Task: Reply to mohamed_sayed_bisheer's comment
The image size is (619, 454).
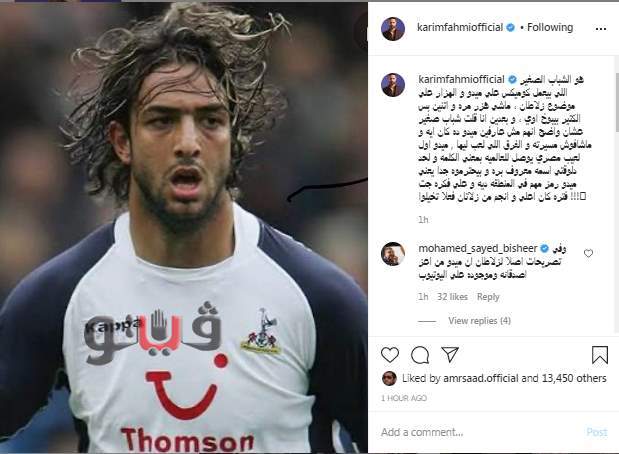Action: [x=488, y=297]
